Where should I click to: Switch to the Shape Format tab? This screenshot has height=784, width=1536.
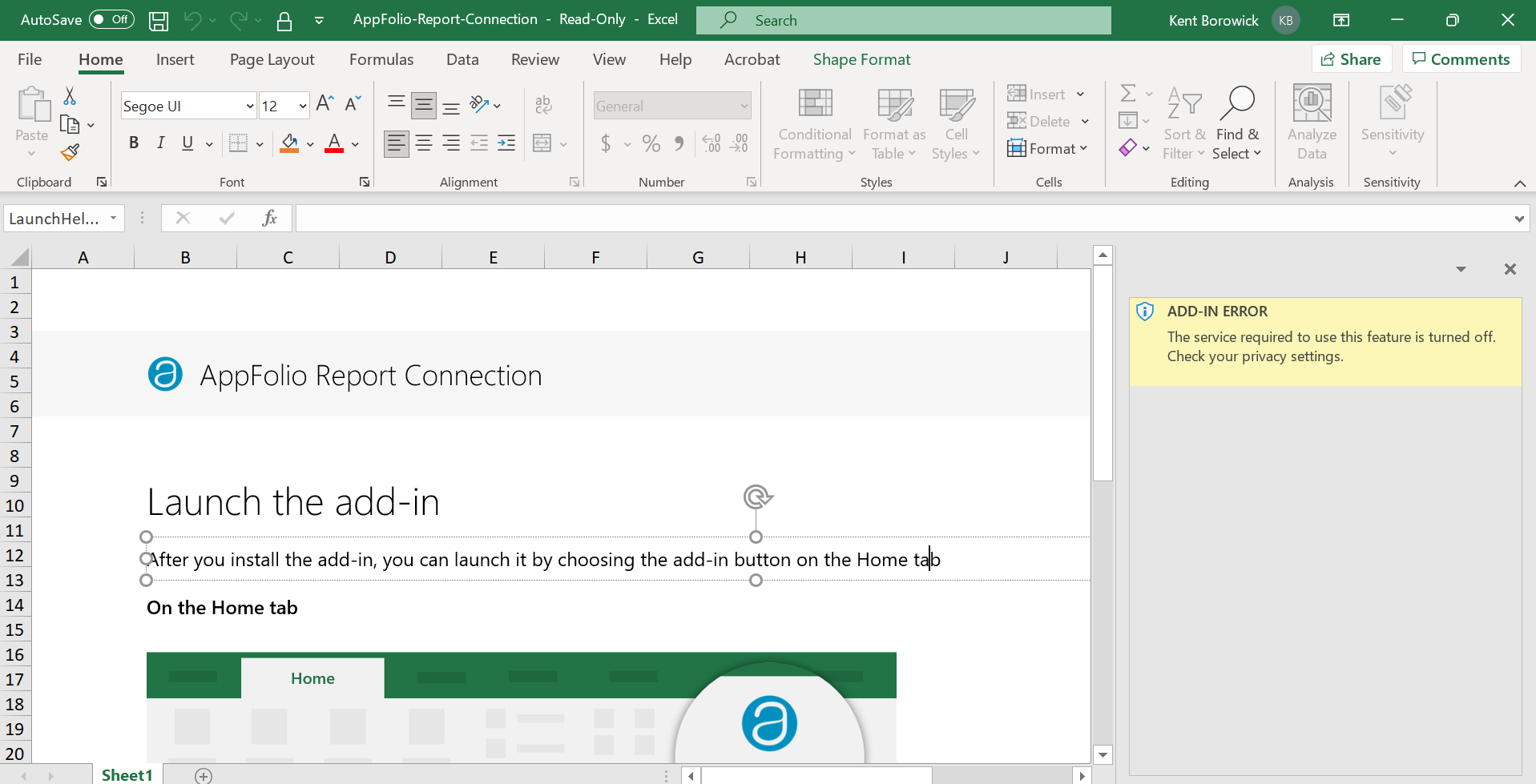[861, 59]
